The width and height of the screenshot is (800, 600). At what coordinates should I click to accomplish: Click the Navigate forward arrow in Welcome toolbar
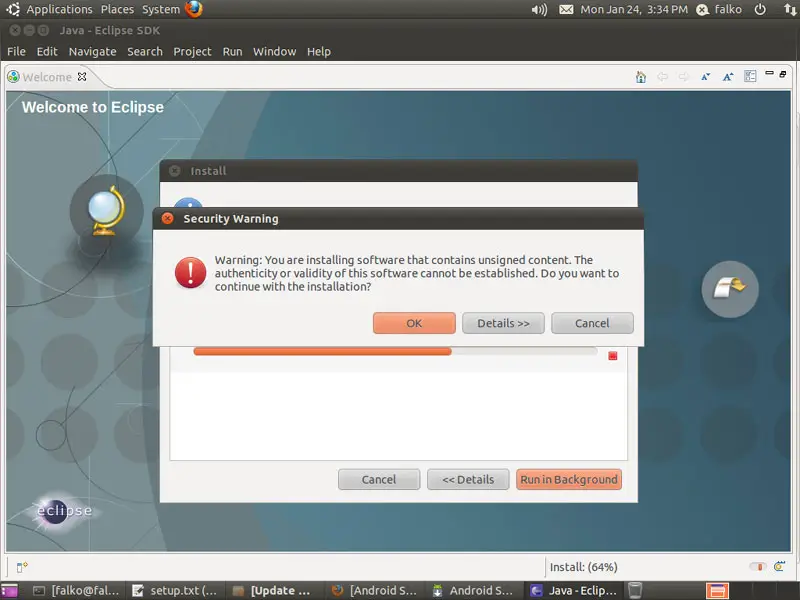click(x=684, y=77)
